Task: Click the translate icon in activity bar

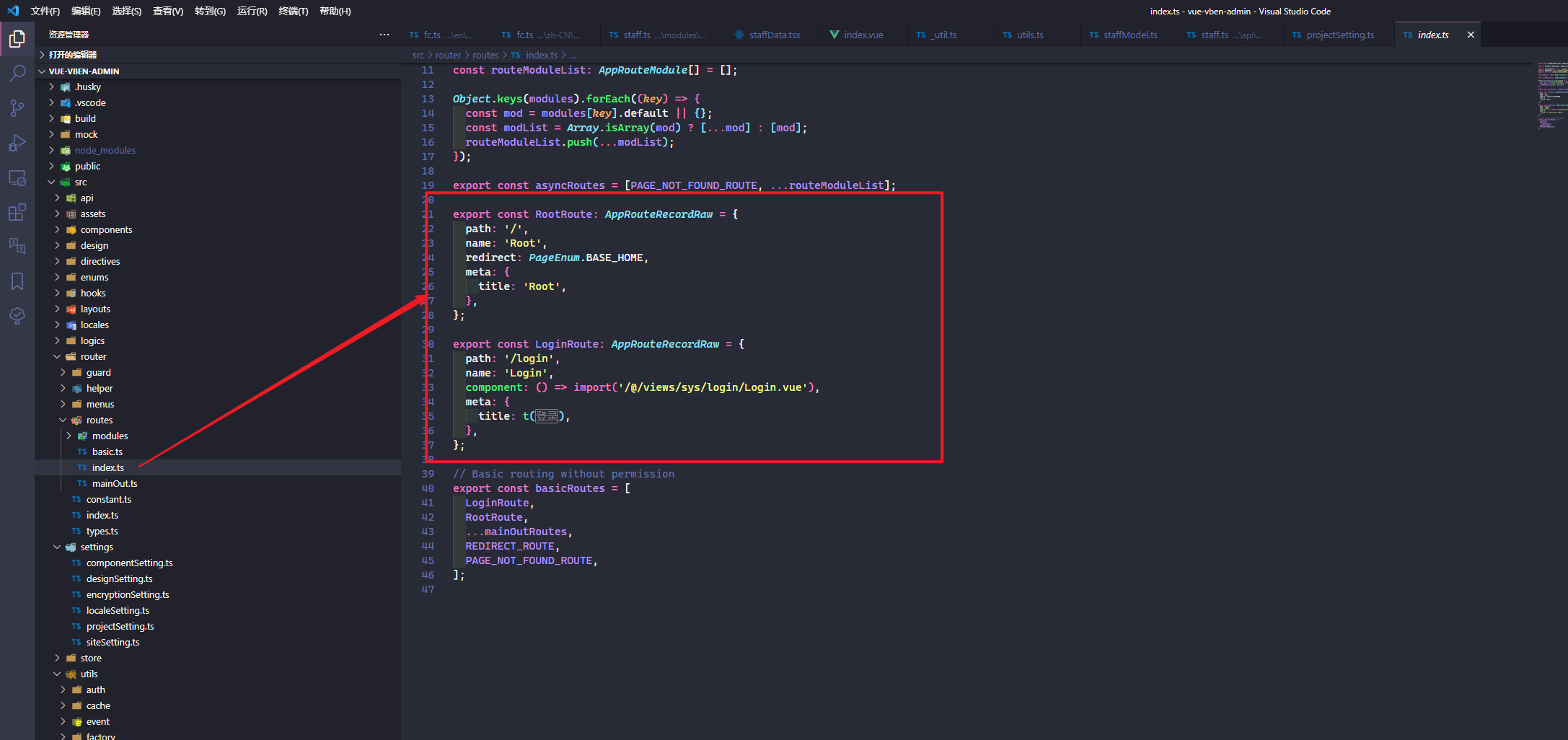Action: click(17, 246)
